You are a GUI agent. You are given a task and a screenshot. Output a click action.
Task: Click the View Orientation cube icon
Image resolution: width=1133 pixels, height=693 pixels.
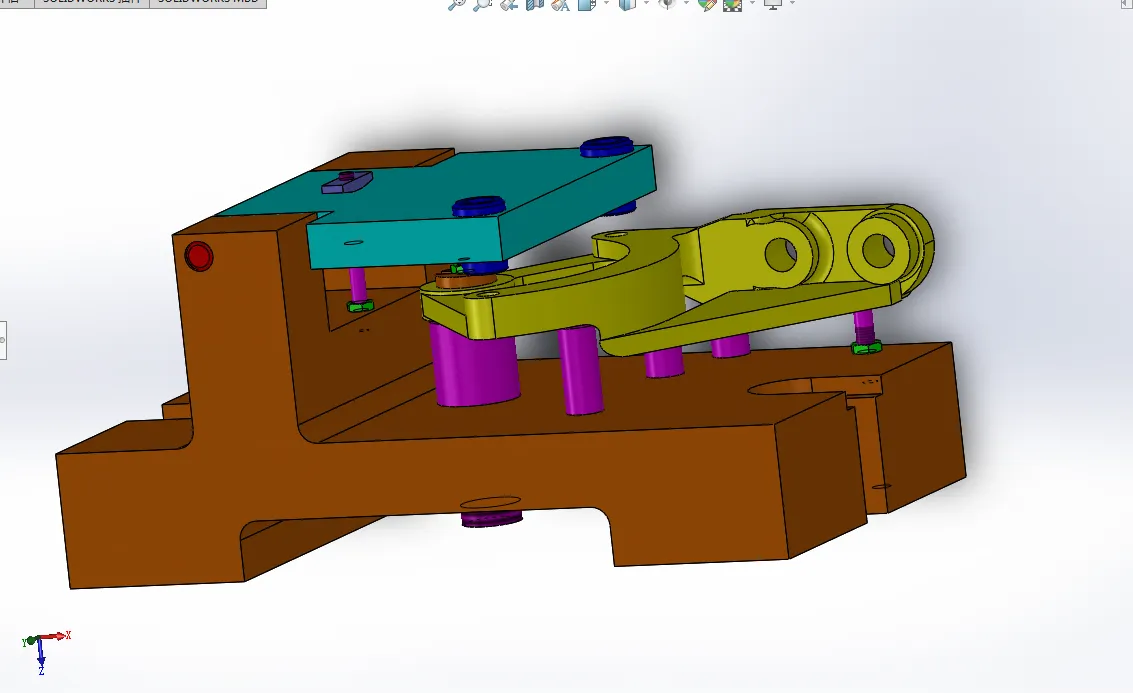586,4
